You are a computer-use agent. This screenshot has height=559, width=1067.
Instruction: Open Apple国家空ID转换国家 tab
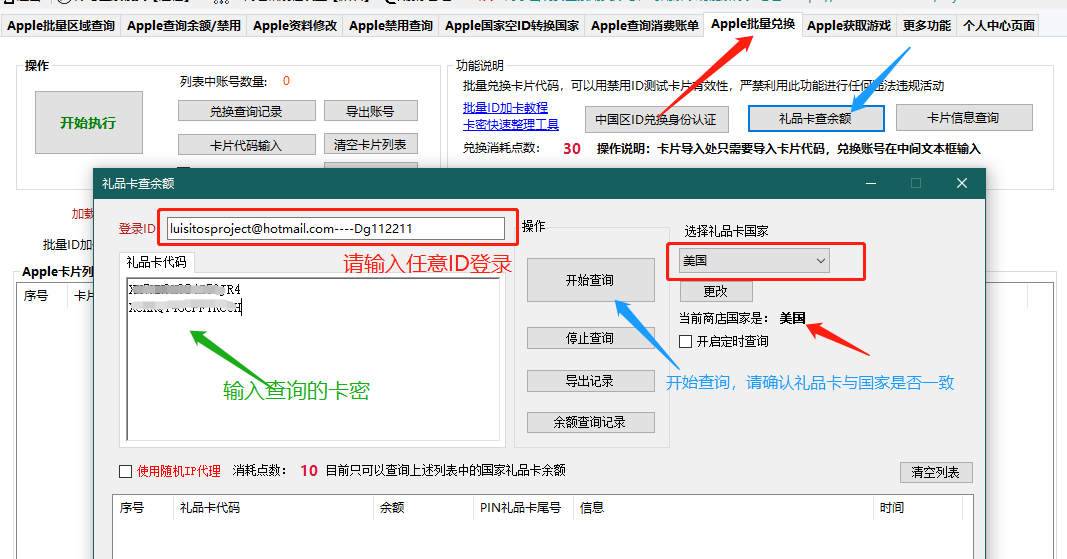512,26
